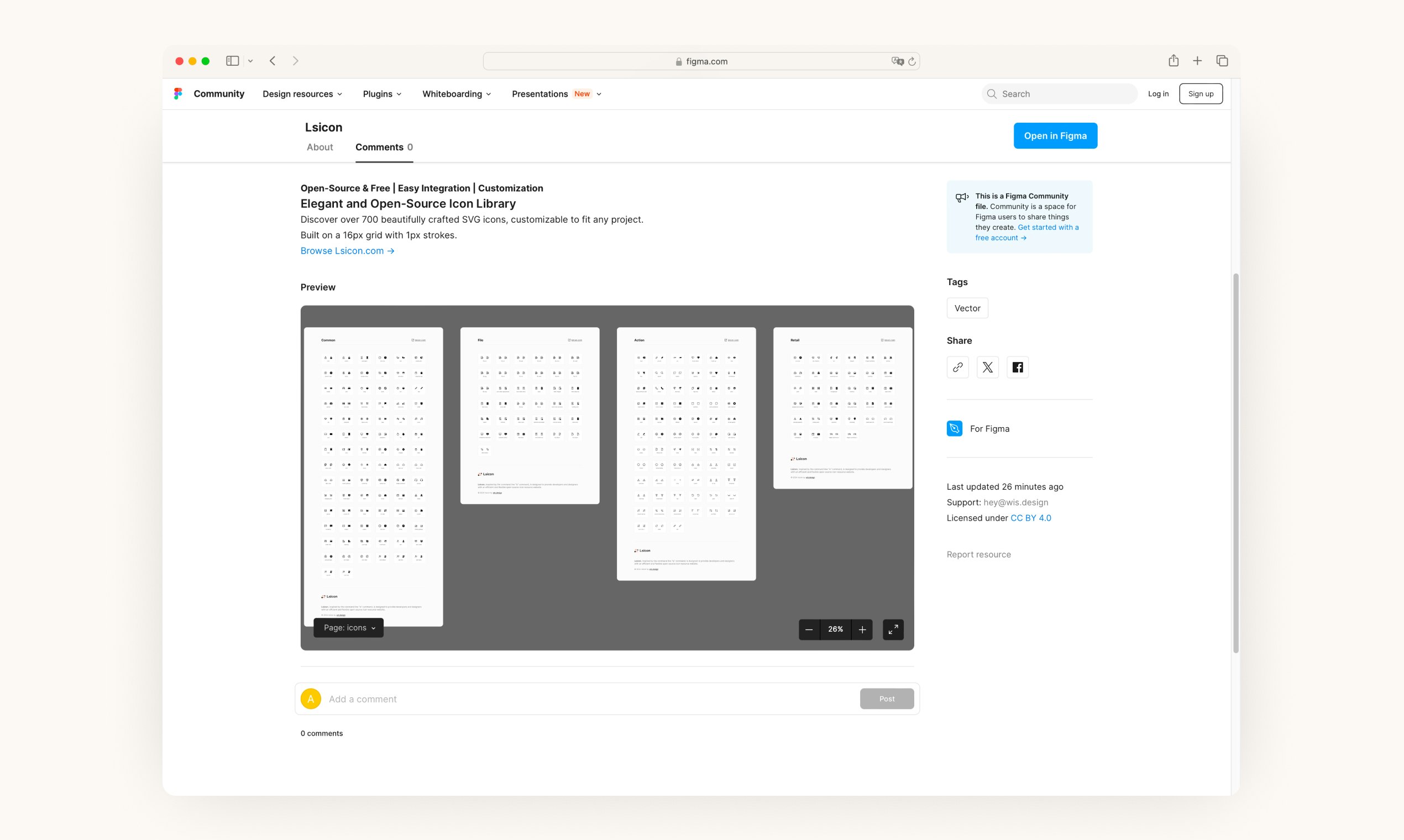The height and width of the screenshot is (840, 1404).
Task: Click the translate page icon in address bar
Action: [897, 61]
